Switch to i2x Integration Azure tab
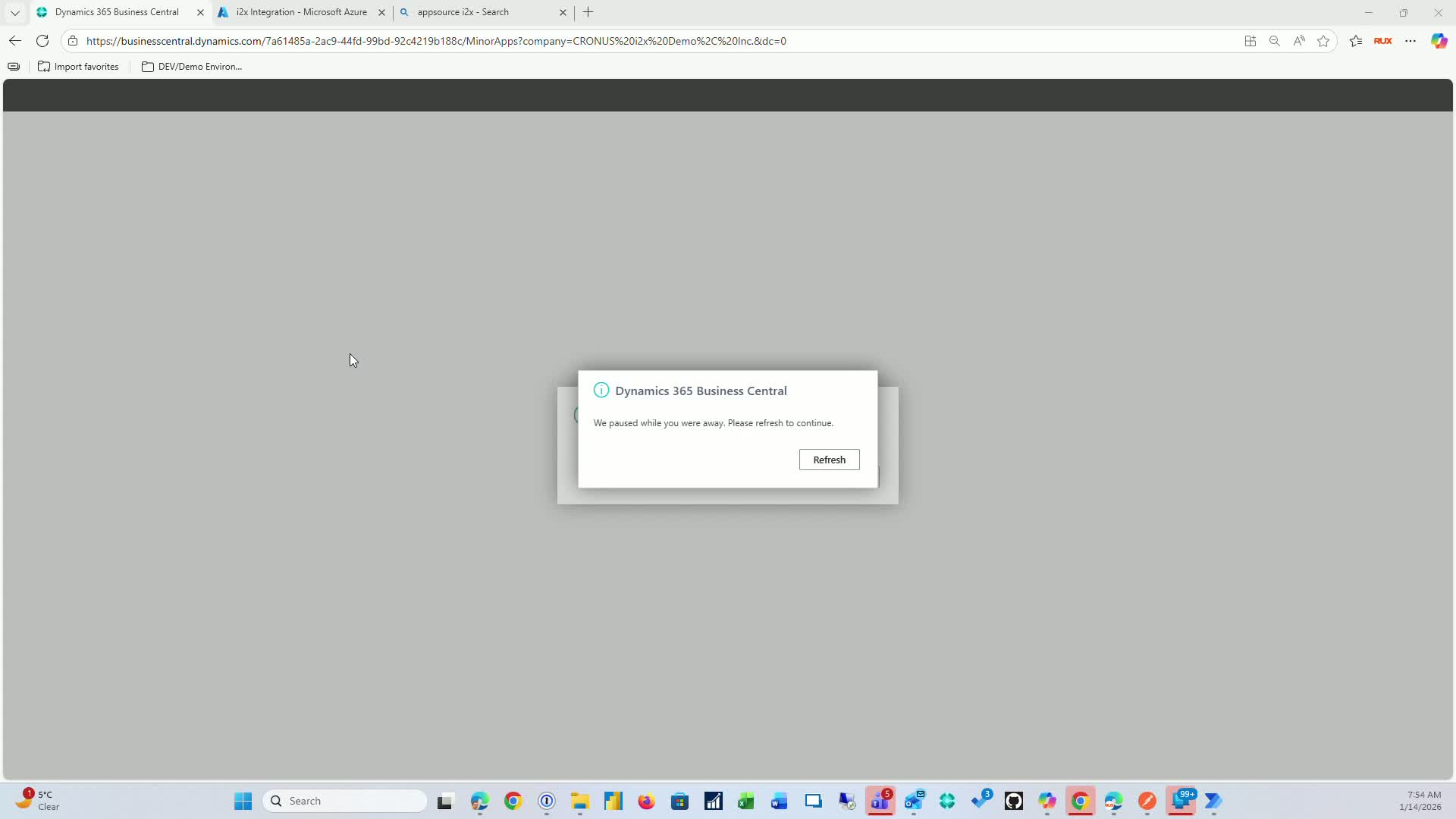 point(301,12)
